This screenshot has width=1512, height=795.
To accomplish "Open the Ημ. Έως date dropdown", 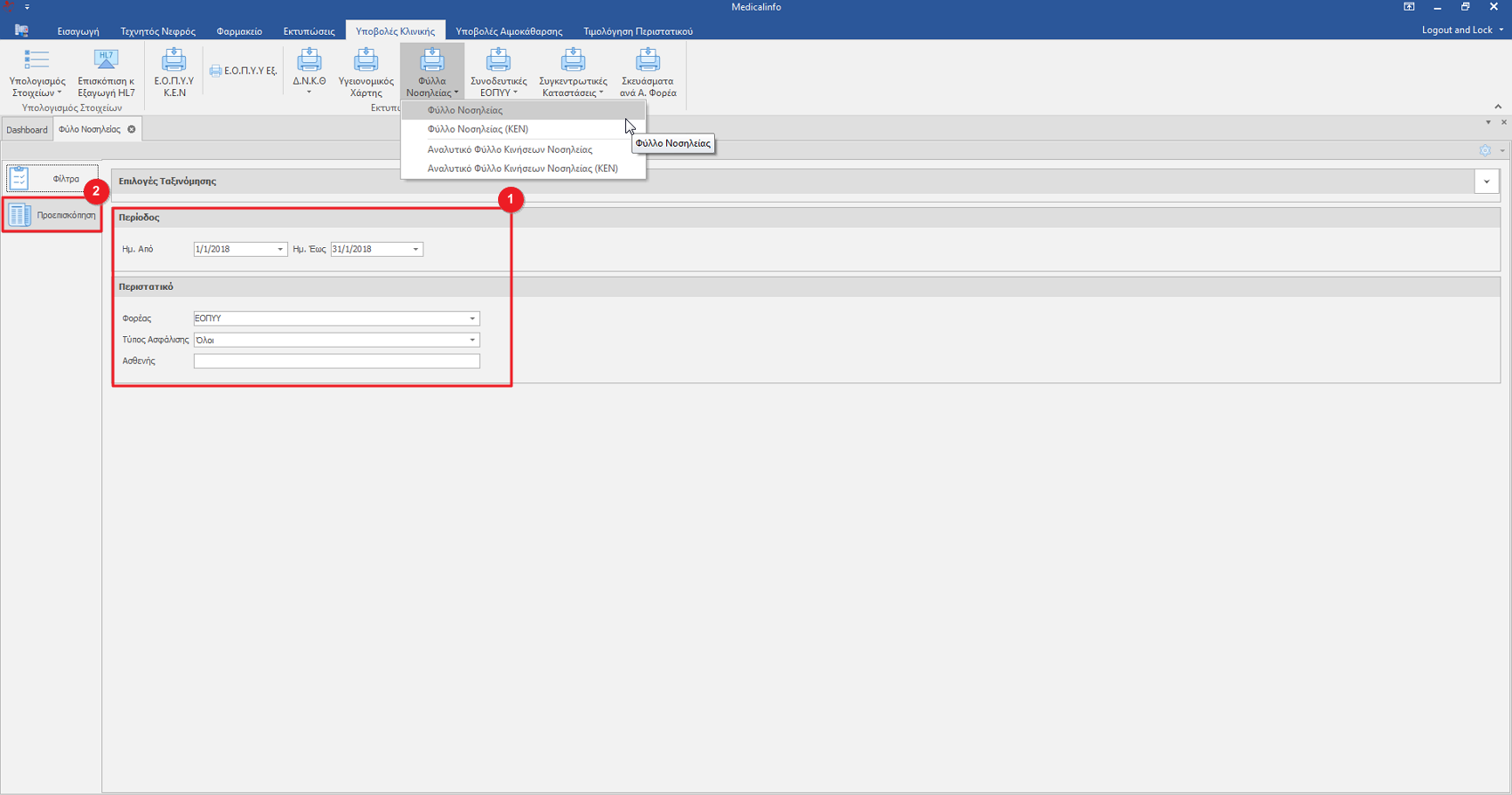I will point(415,250).
